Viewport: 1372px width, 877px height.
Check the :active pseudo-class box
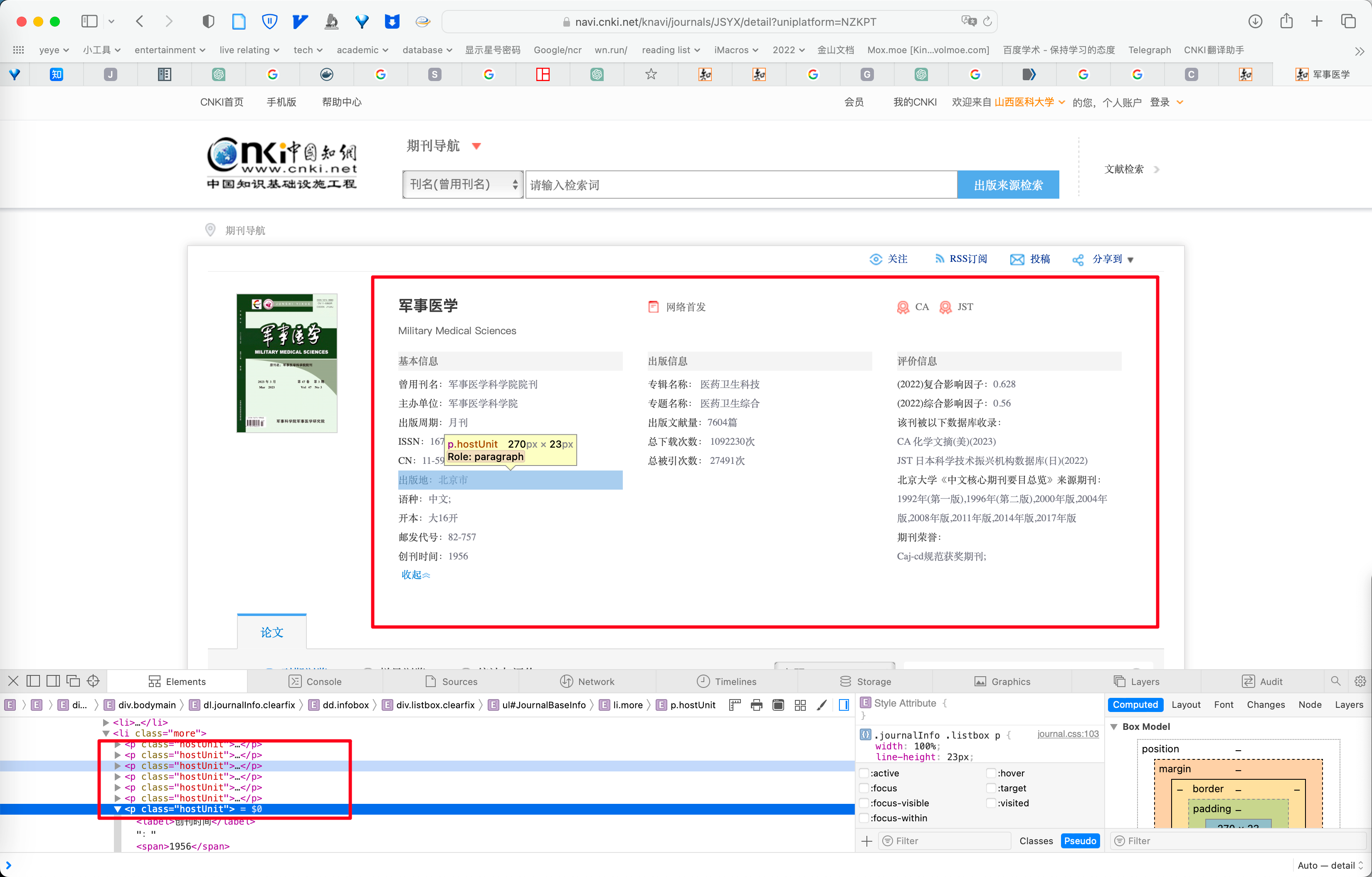pyautogui.click(x=864, y=773)
